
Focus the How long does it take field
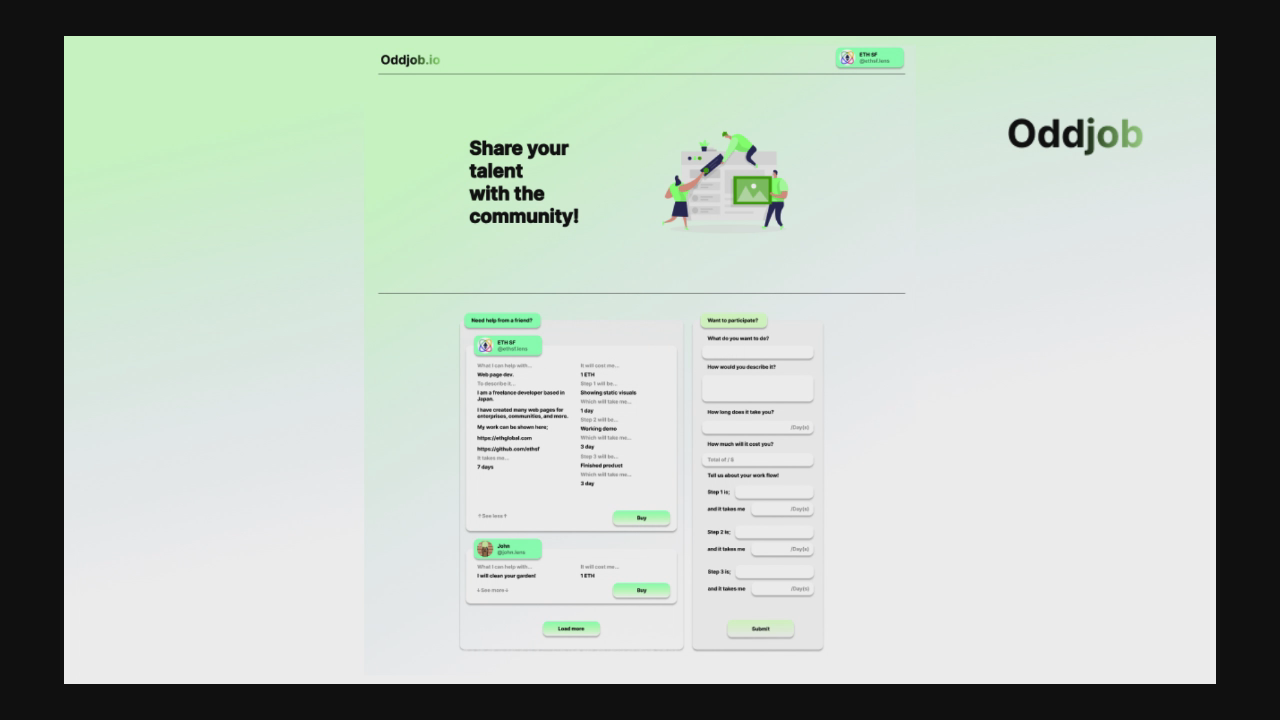coord(757,427)
